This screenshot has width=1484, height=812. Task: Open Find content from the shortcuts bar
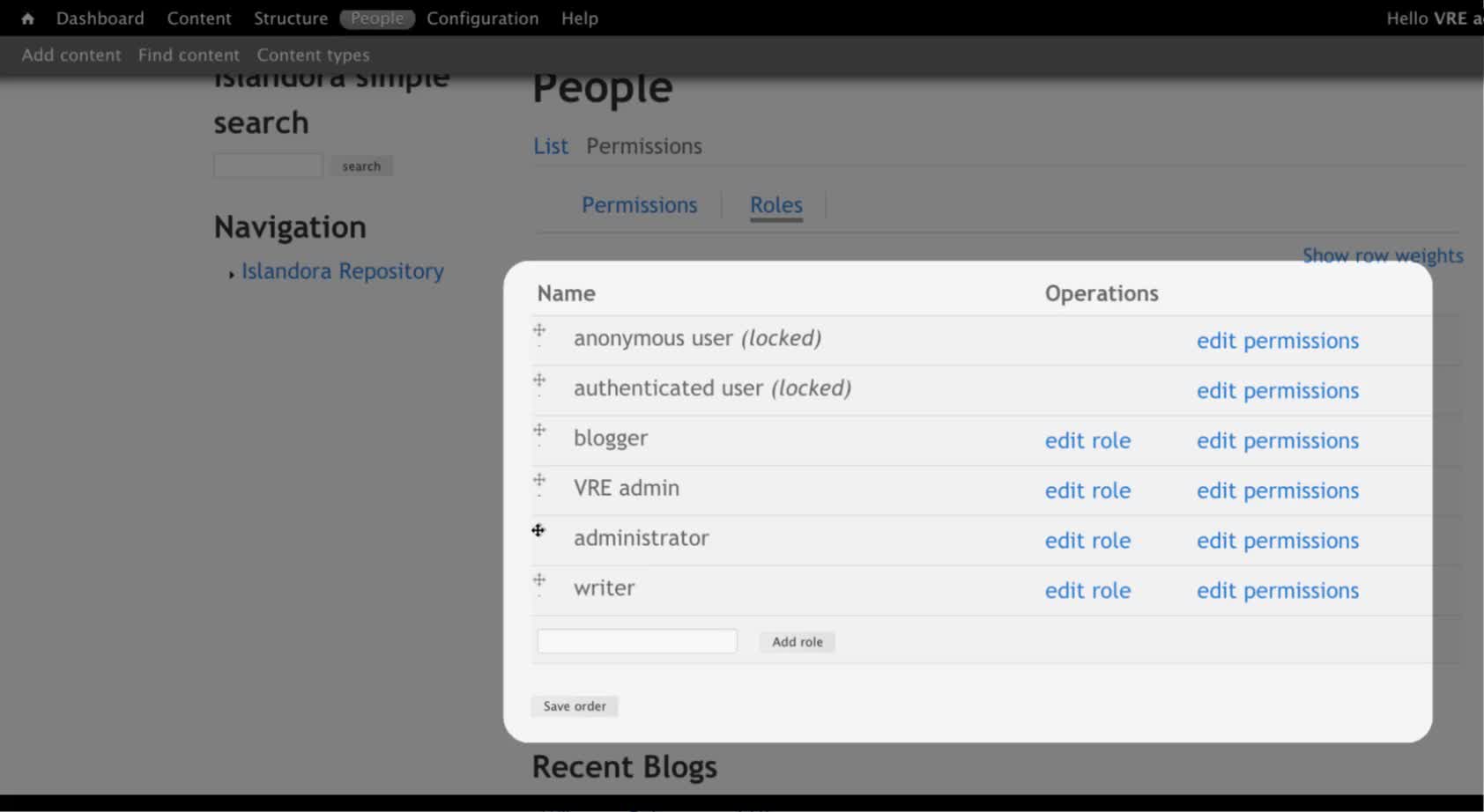click(x=188, y=55)
